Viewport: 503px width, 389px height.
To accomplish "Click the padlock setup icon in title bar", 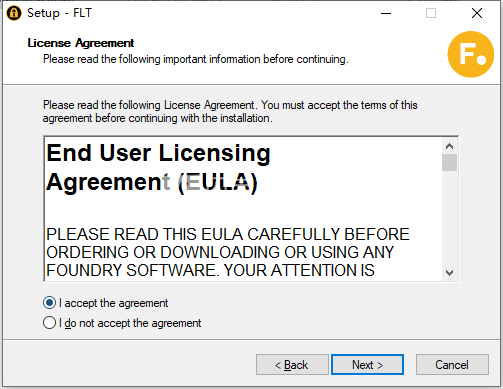I will [x=14, y=13].
